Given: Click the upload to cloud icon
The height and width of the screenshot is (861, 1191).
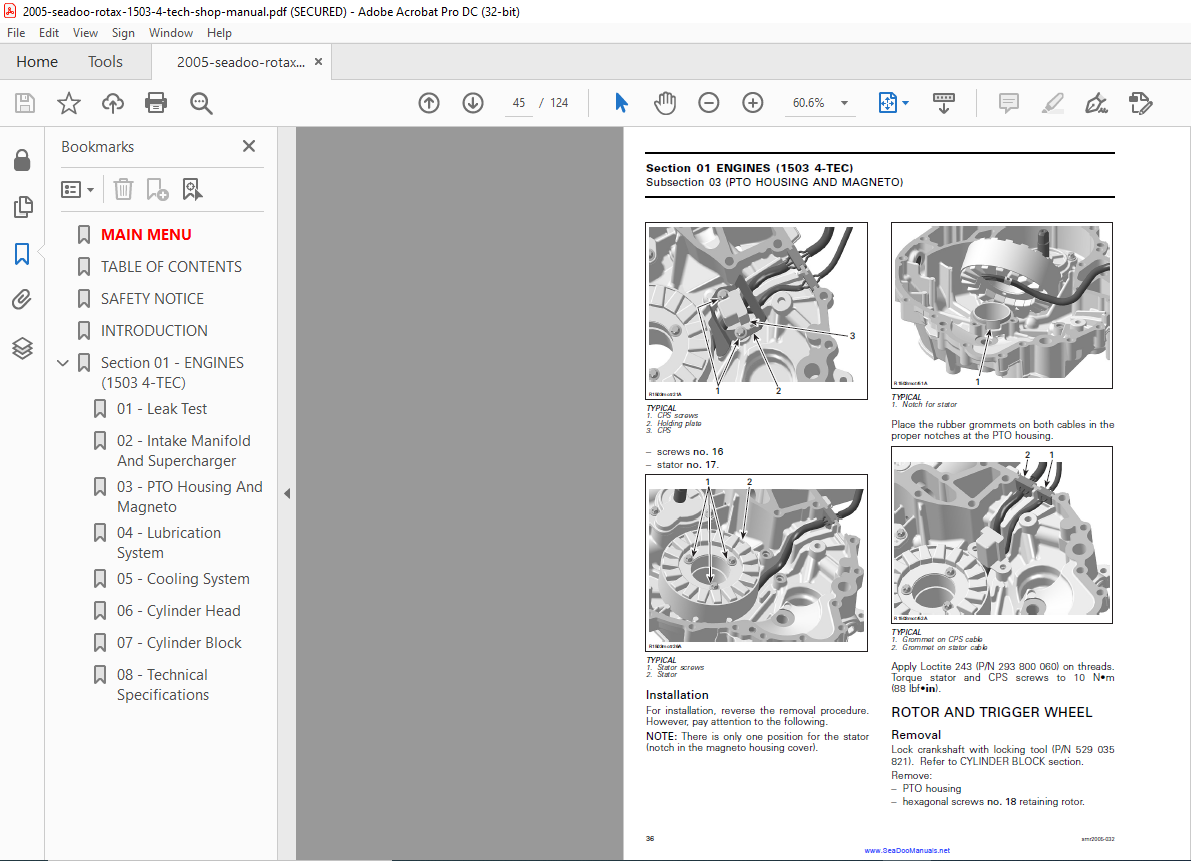Looking at the screenshot, I should [113, 102].
